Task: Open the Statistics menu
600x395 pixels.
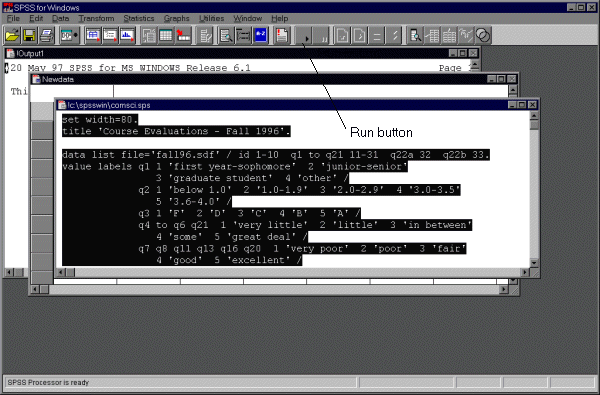Action: pos(139,18)
